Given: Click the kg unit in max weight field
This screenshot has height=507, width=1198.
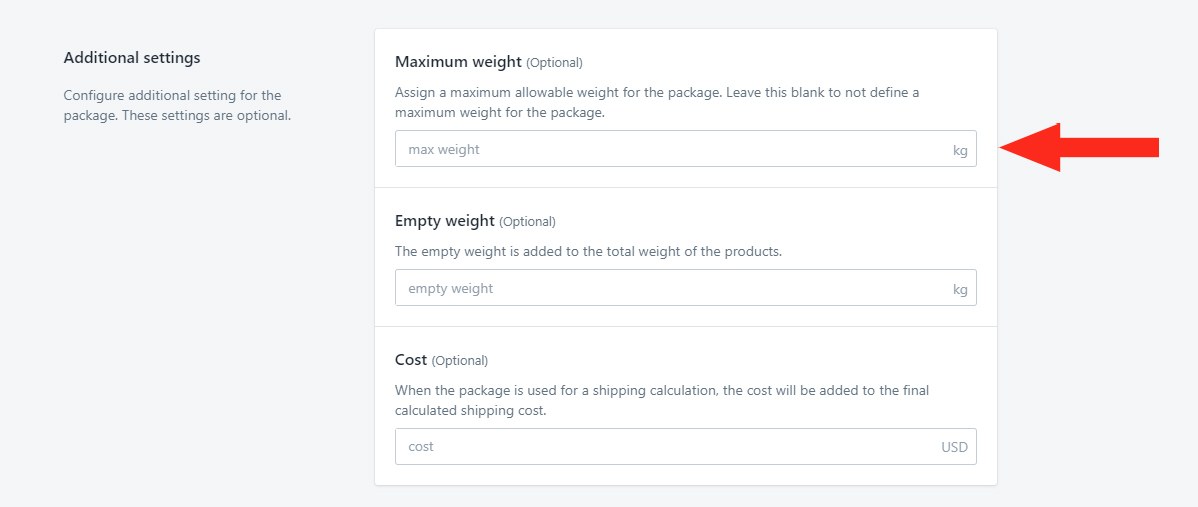Looking at the screenshot, I should [960, 150].
